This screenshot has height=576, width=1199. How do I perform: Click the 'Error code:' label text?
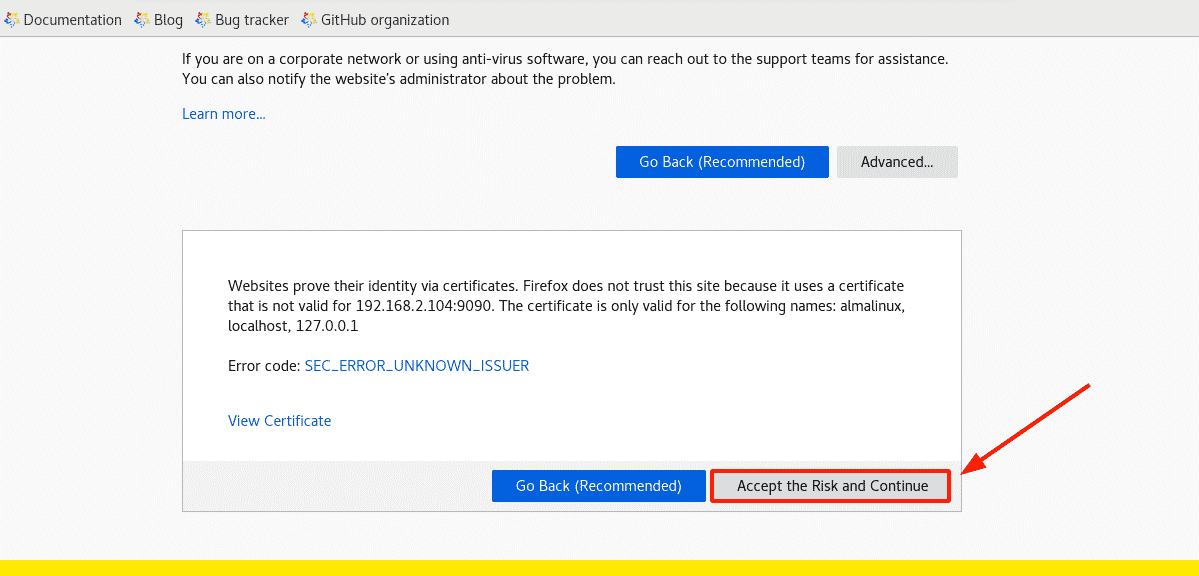265,366
